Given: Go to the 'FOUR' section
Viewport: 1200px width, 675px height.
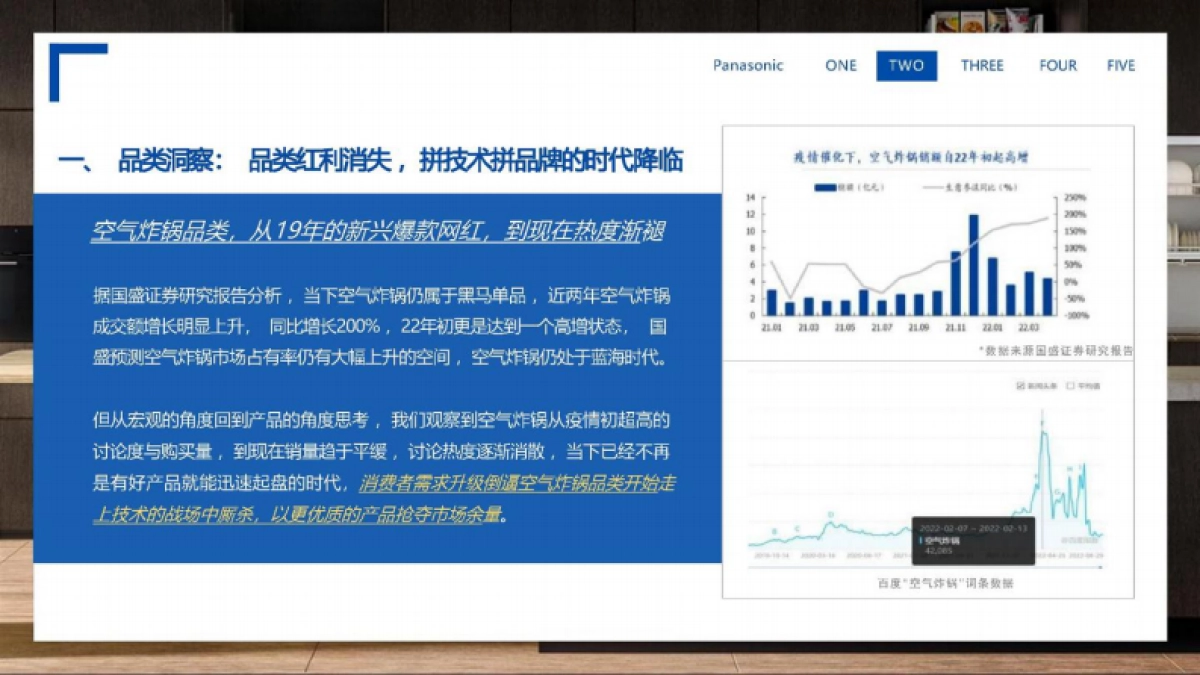Looking at the screenshot, I should (x=1057, y=66).
